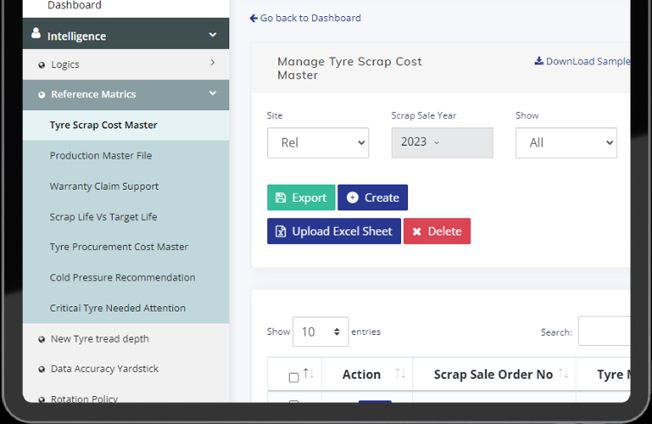Collapse the Intelligence section chevron
The image size is (652, 424).
click(x=213, y=35)
